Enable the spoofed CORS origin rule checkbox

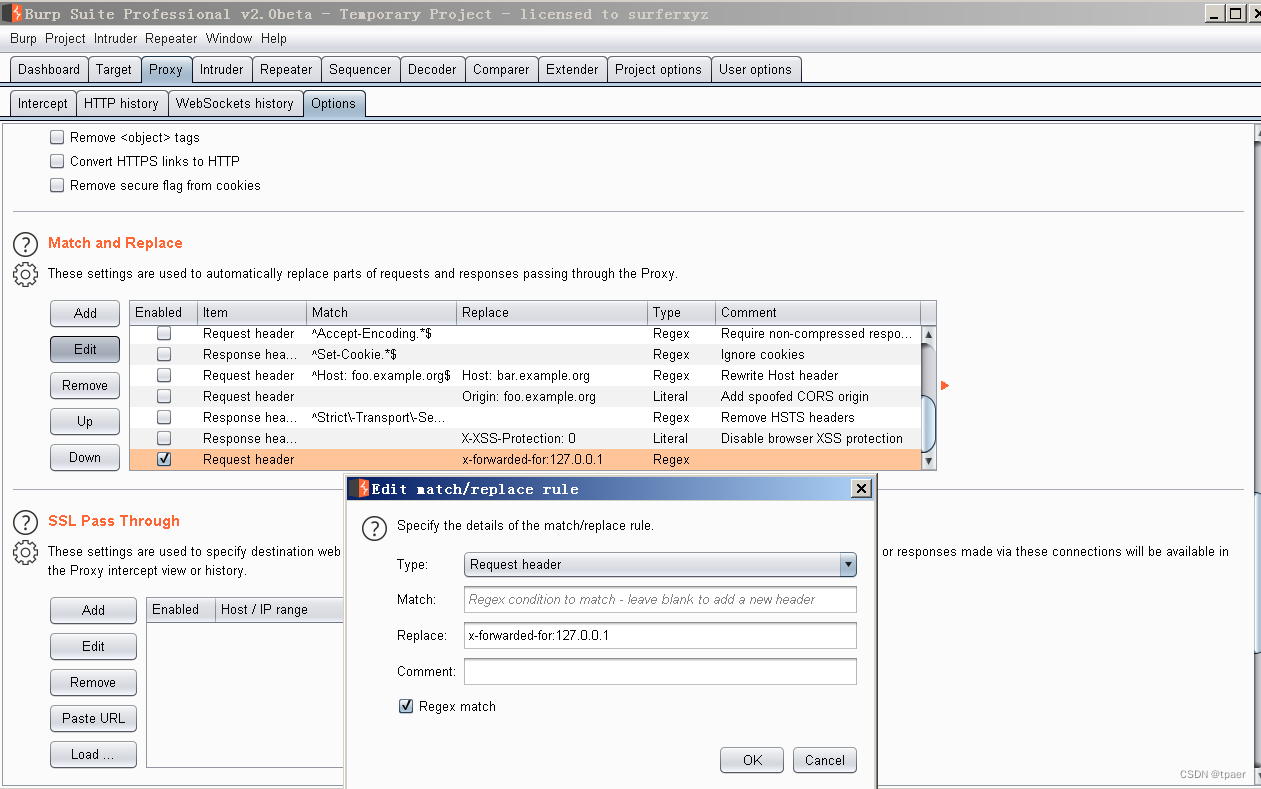164,396
